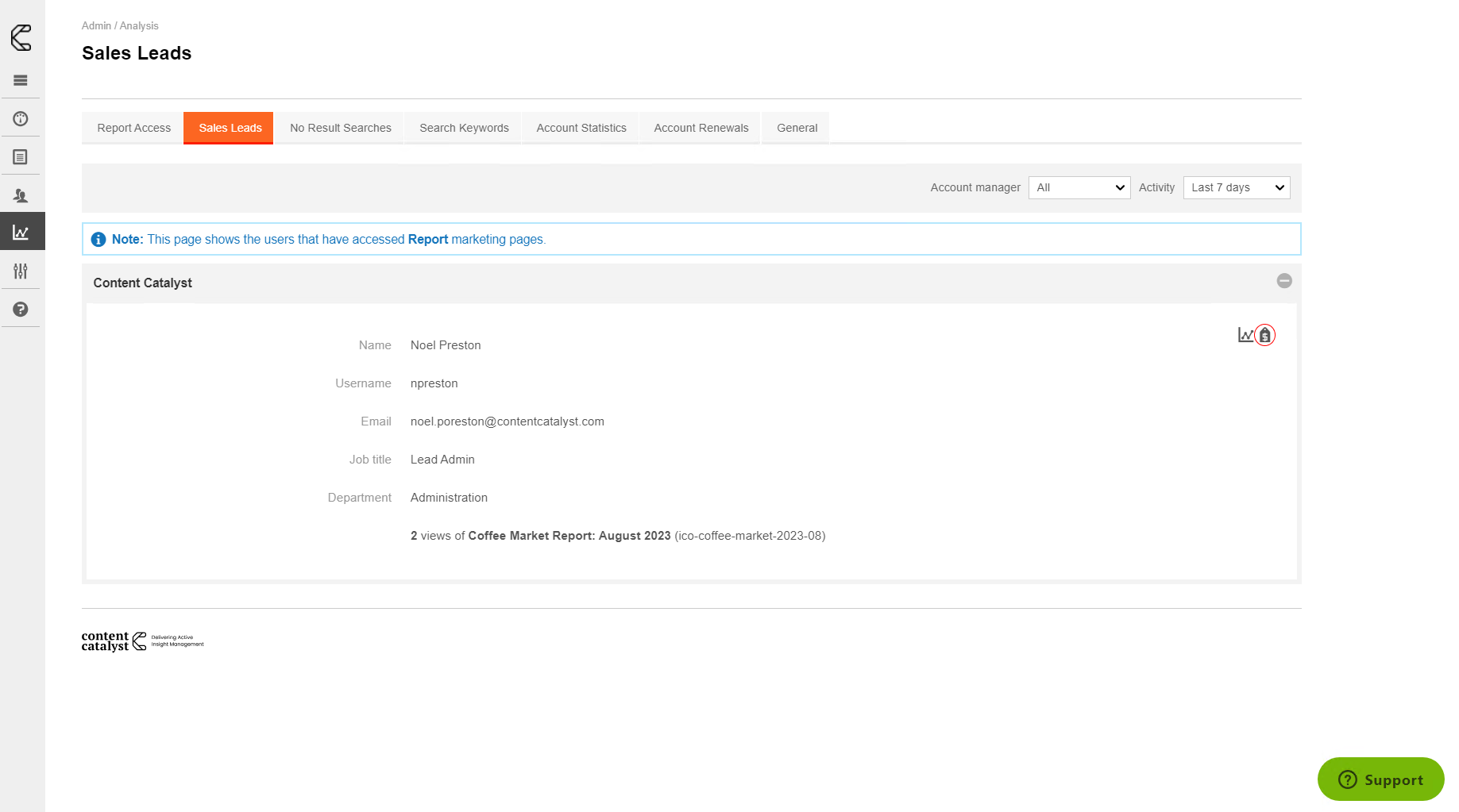This screenshot has width=1459, height=812.
Task: Open the Coffee Market Report: August 2023 link
Action: coord(569,536)
